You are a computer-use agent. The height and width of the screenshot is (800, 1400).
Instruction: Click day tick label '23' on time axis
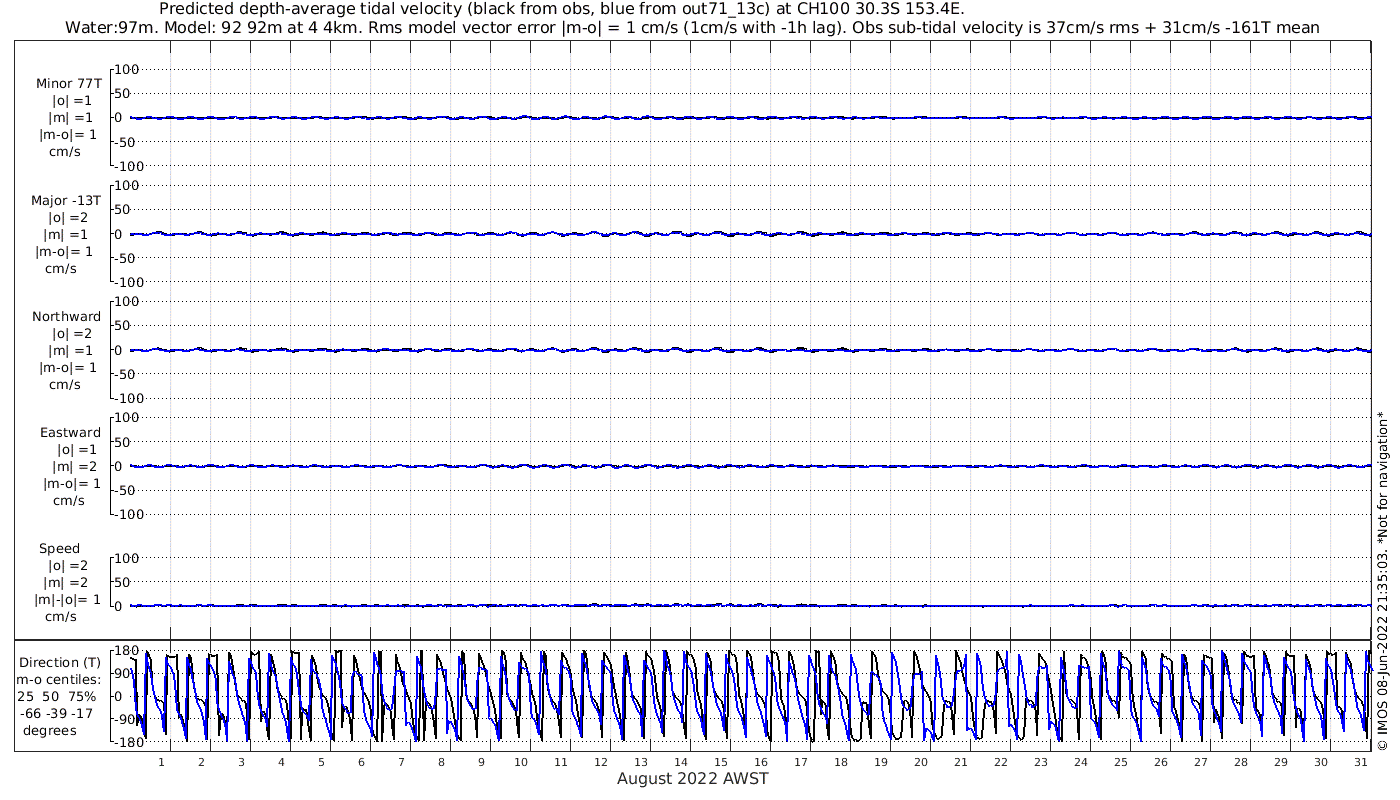(1041, 762)
